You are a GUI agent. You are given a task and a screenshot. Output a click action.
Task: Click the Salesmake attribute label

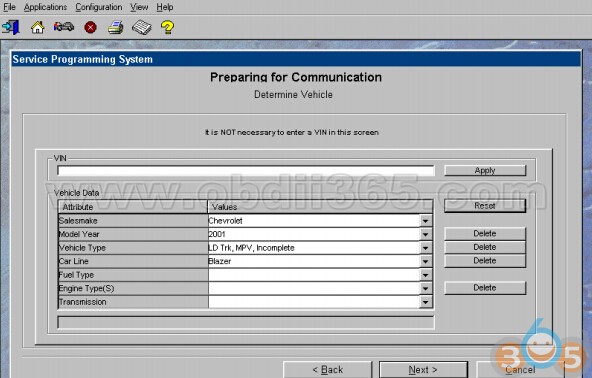(x=78, y=221)
